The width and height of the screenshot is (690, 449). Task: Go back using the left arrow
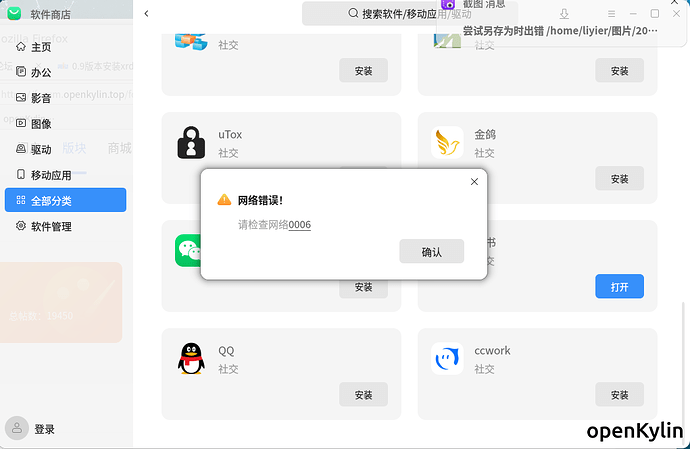(146, 14)
